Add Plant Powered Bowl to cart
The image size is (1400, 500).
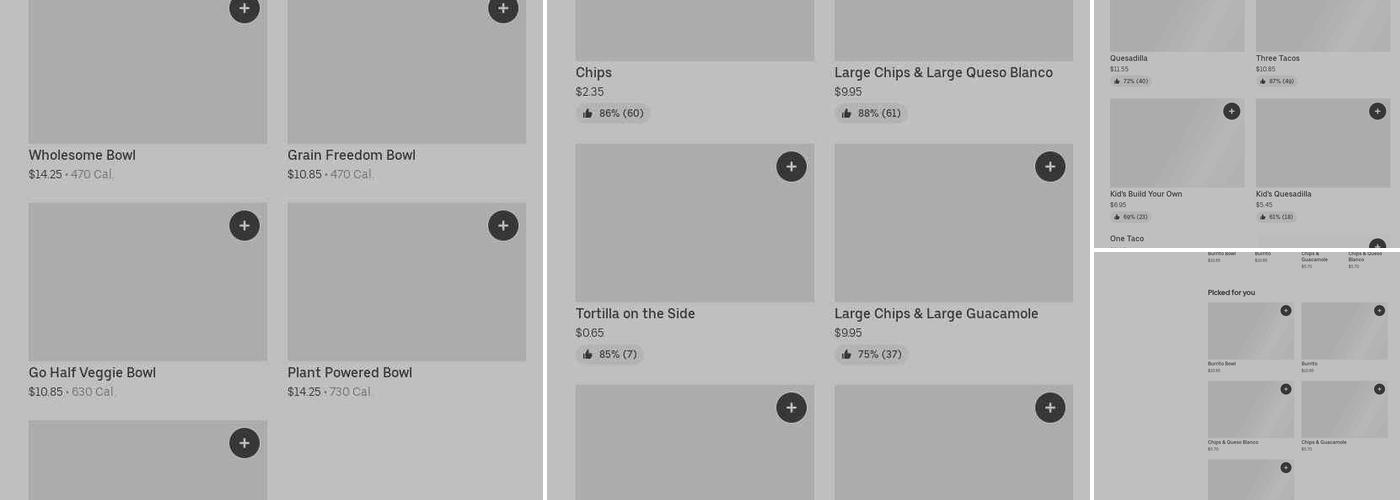click(503, 226)
